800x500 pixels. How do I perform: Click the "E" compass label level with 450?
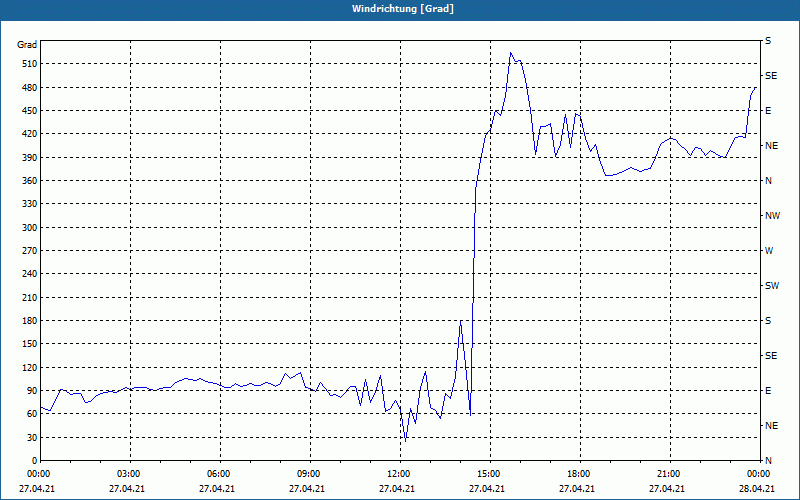coord(768,111)
